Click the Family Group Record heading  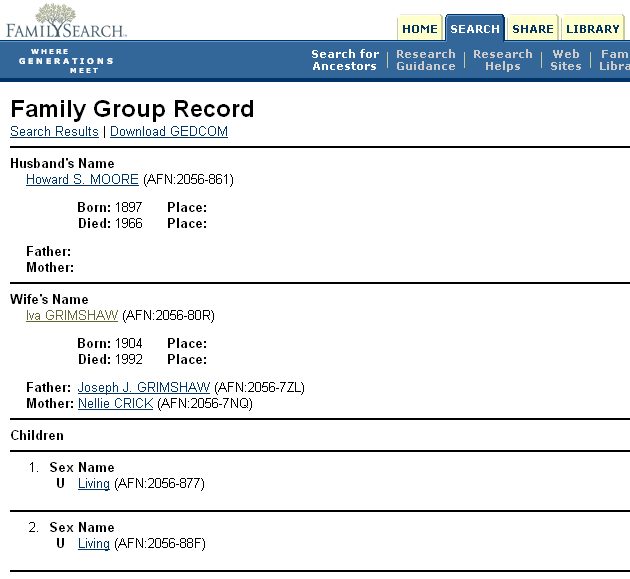click(132, 109)
